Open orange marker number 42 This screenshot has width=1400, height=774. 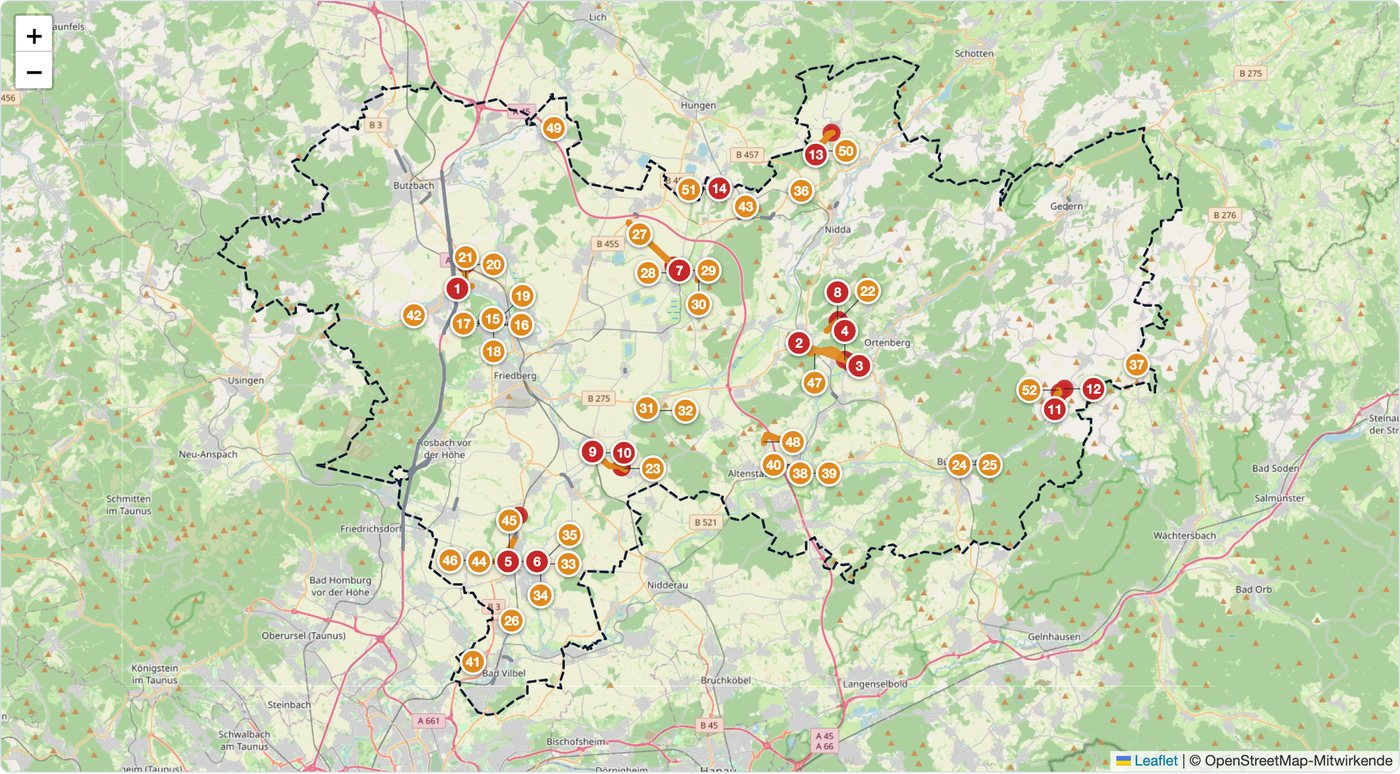point(414,315)
